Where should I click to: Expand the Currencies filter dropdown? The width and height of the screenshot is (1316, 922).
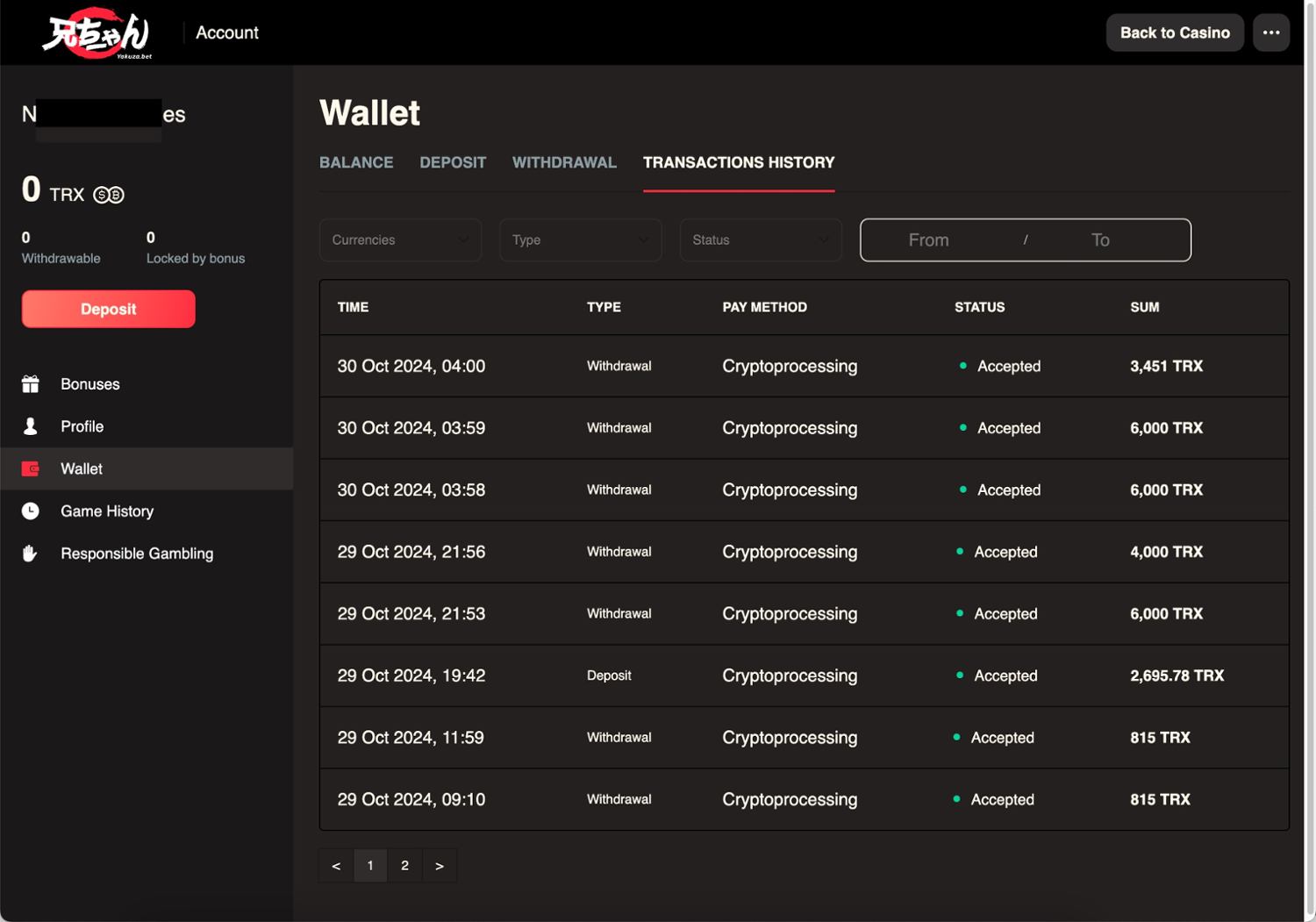pos(400,240)
